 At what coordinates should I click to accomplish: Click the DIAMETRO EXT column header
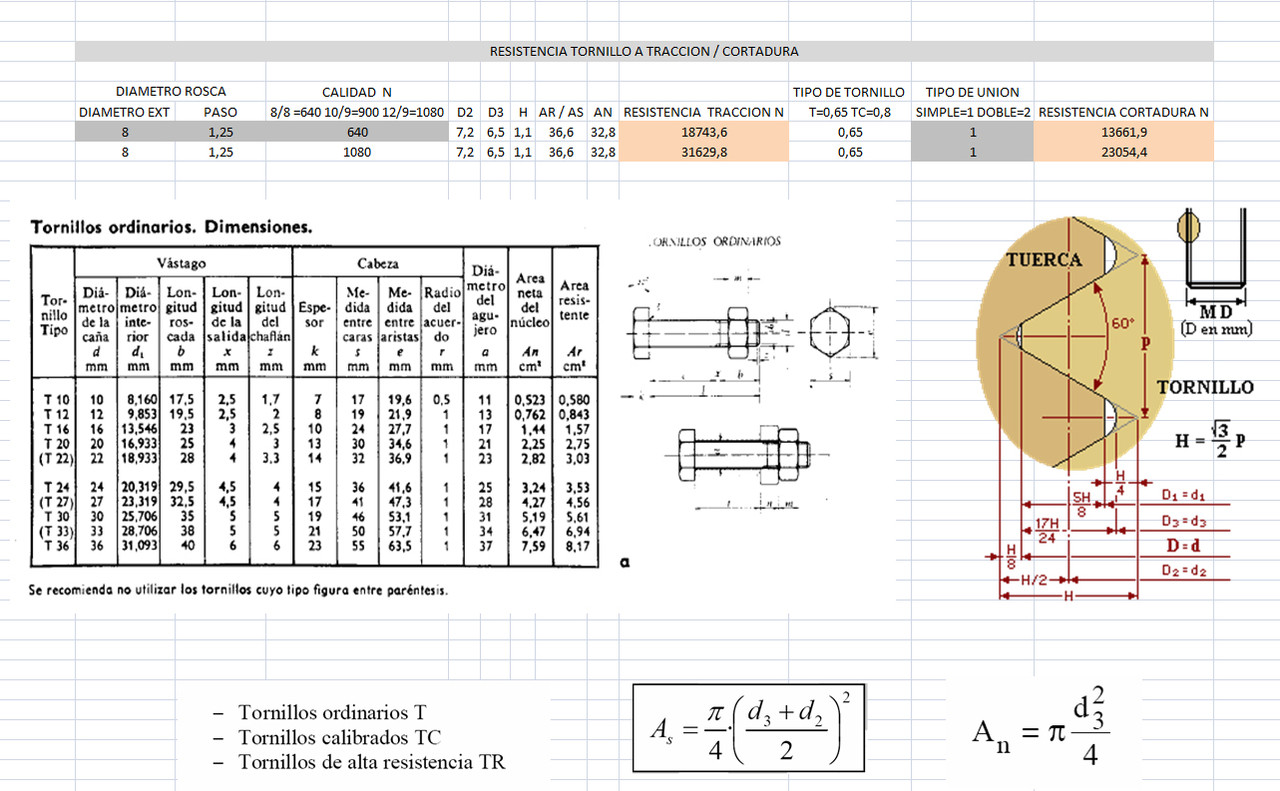pos(124,112)
